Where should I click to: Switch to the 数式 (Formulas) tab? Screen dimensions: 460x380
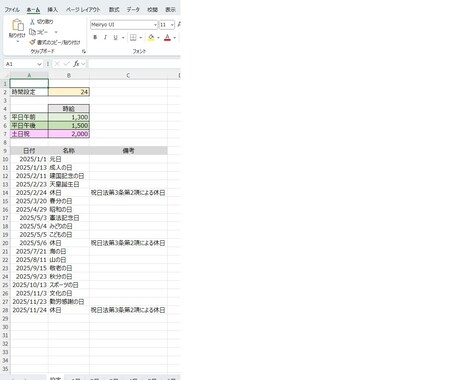pos(114,10)
